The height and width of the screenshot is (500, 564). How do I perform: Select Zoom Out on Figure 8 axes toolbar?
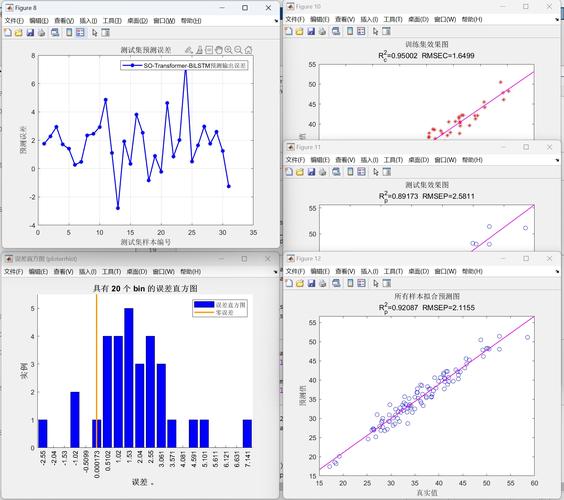point(238,50)
